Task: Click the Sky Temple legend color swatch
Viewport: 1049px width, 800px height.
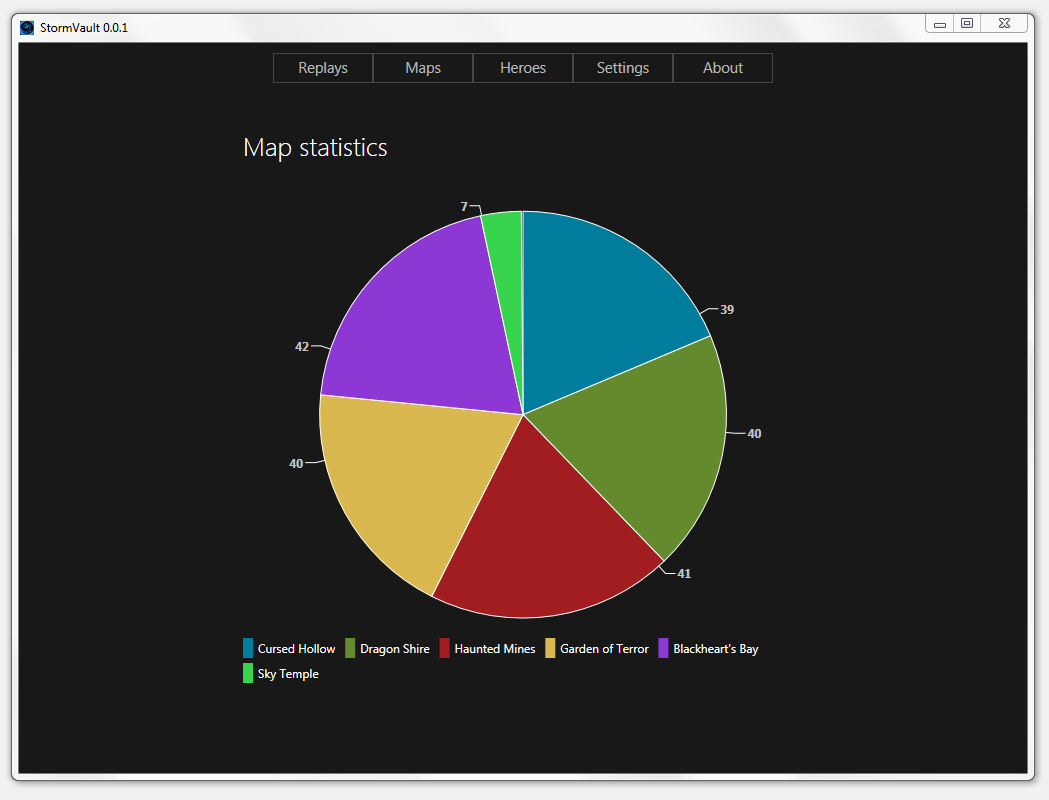Action: 248,673
